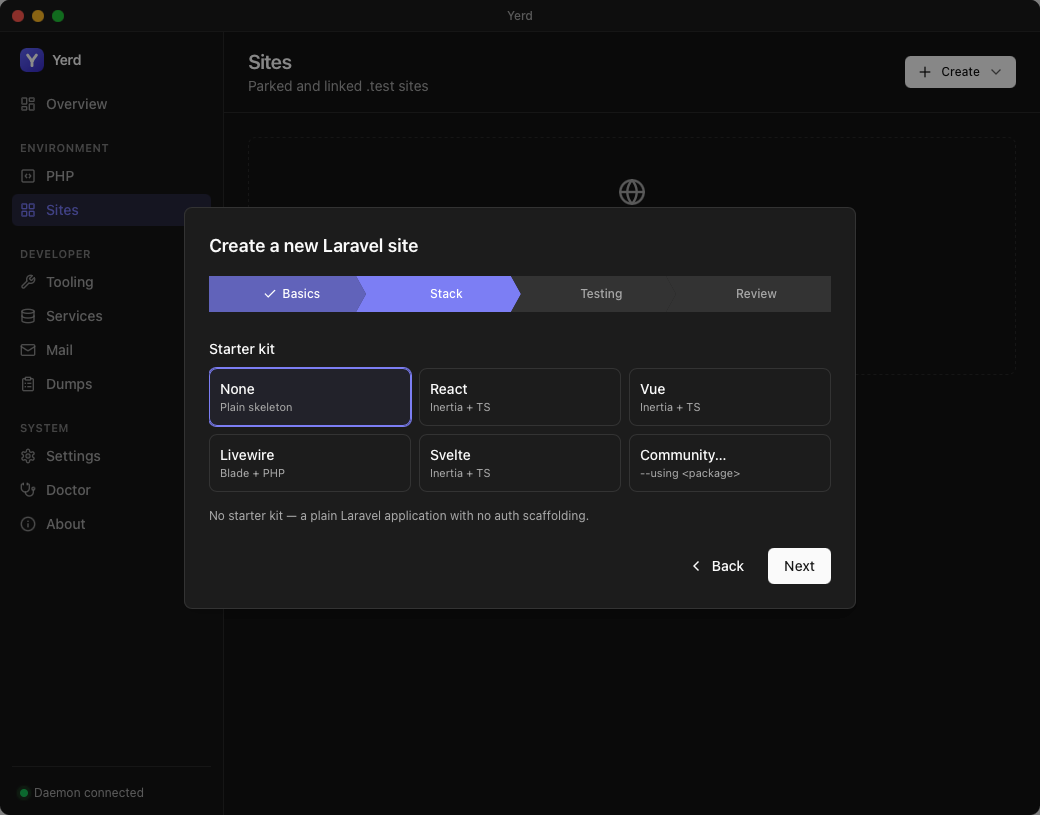Viewport: 1040px width, 815px height.
Task: Click the Sites page heading
Action: [x=270, y=62]
